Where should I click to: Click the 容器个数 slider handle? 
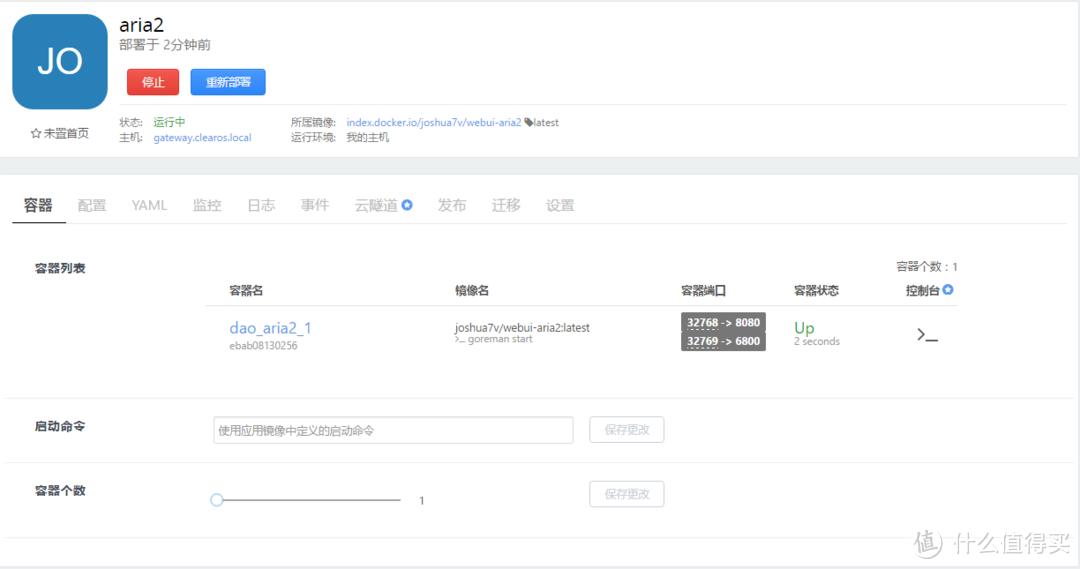tap(217, 500)
